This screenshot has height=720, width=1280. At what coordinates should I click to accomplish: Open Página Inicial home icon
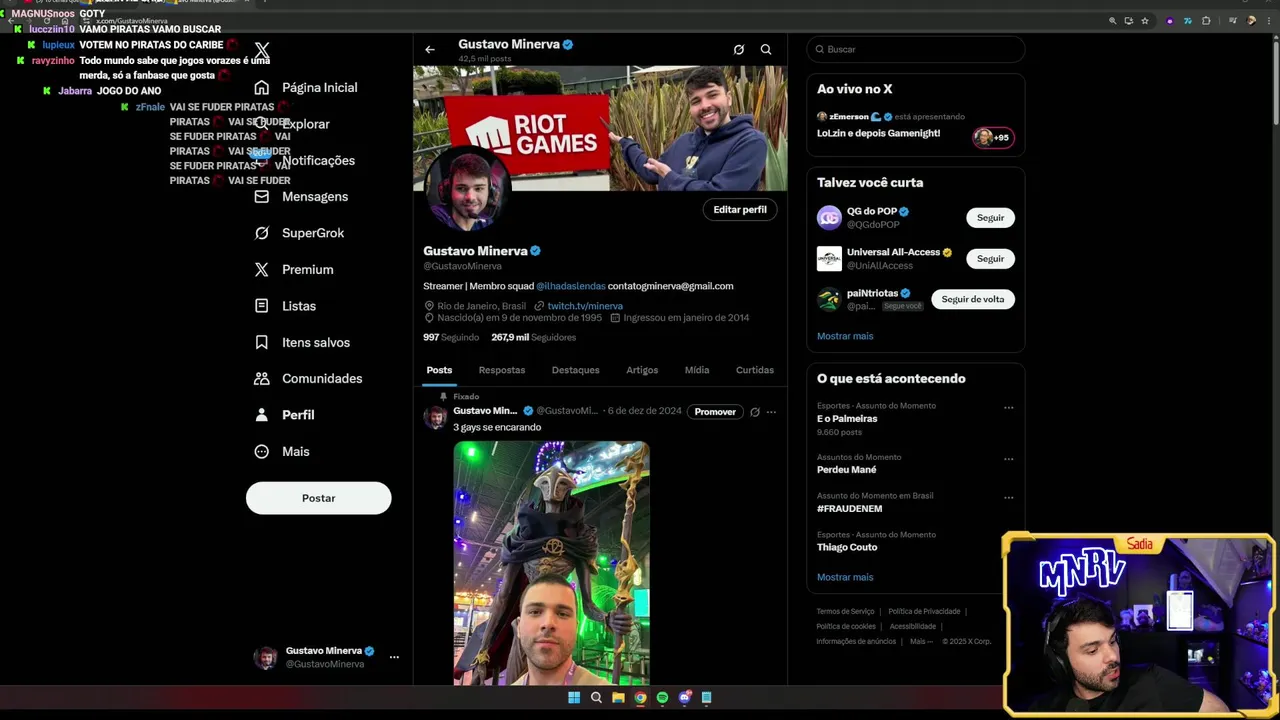pyautogui.click(x=262, y=88)
